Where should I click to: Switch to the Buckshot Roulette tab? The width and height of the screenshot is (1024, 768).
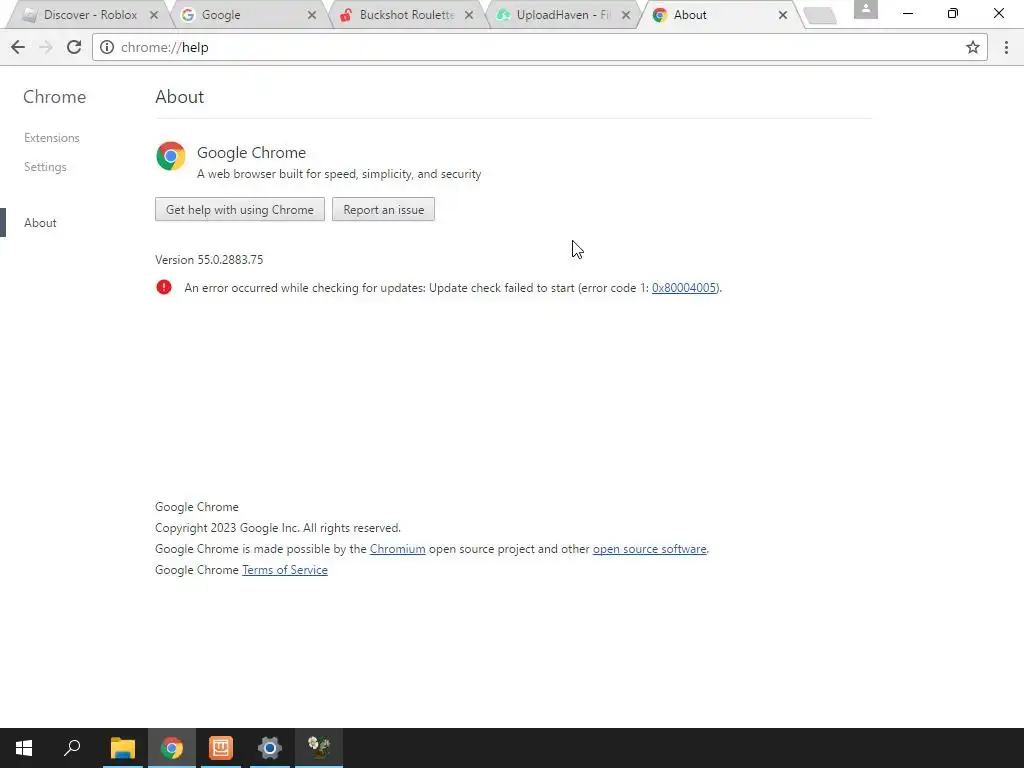(x=405, y=15)
